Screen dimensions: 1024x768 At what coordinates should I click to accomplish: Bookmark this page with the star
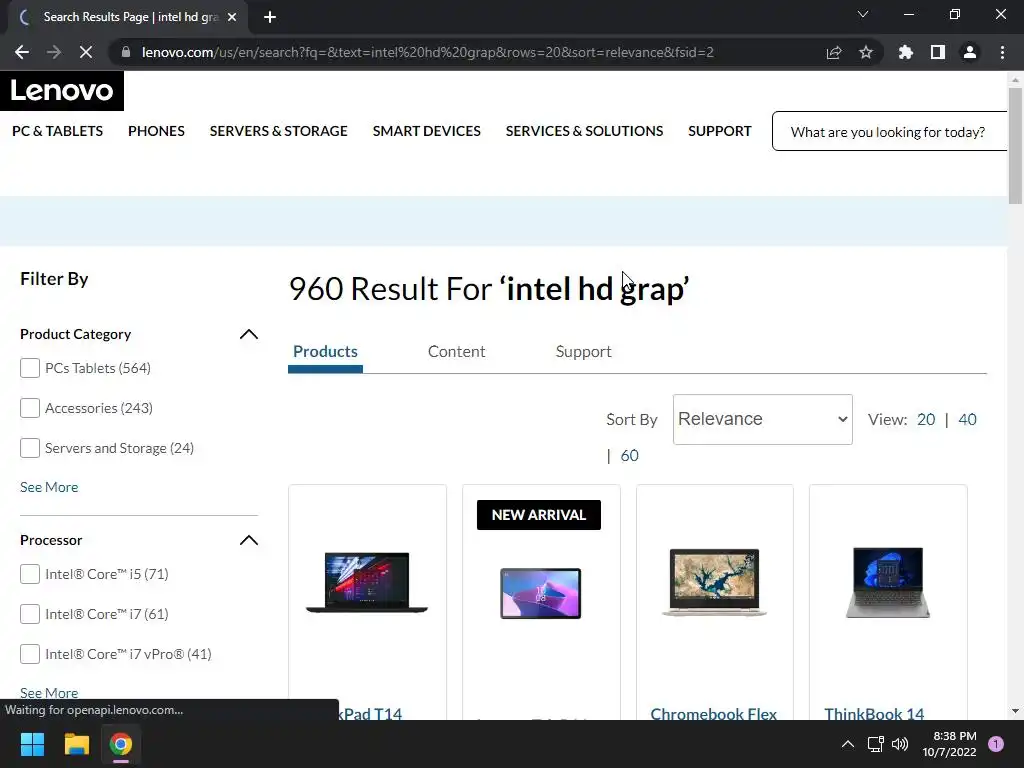pyautogui.click(x=866, y=52)
